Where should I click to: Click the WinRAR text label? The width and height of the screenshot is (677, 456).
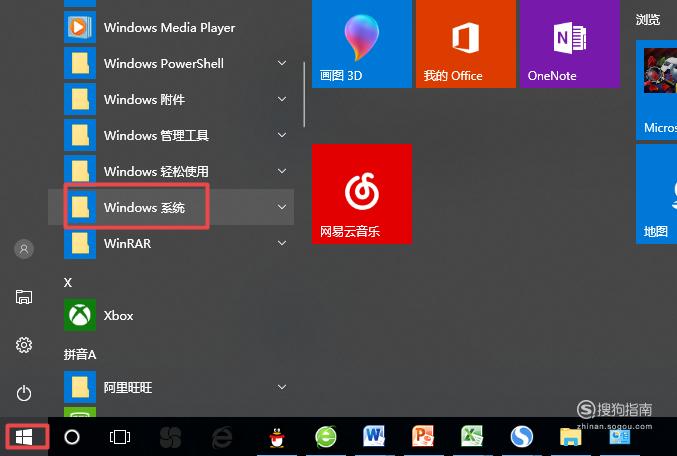(127, 244)
